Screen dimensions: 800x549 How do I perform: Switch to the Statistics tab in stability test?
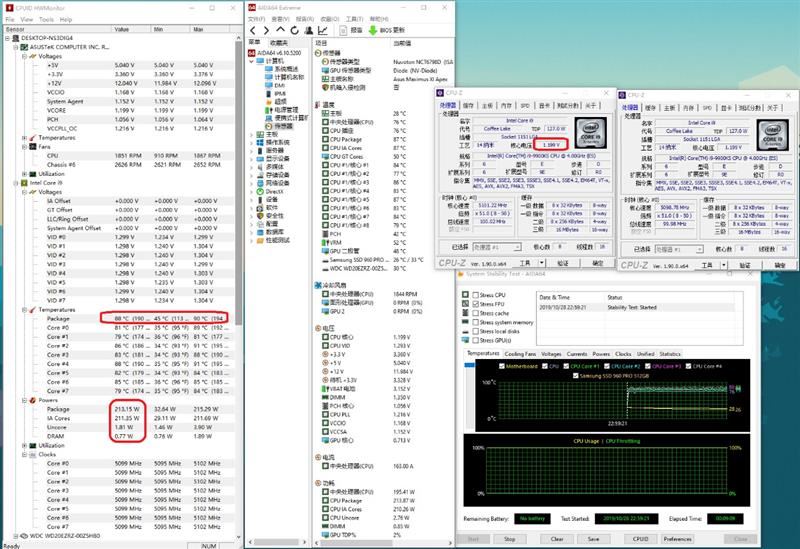pos(669,354)
